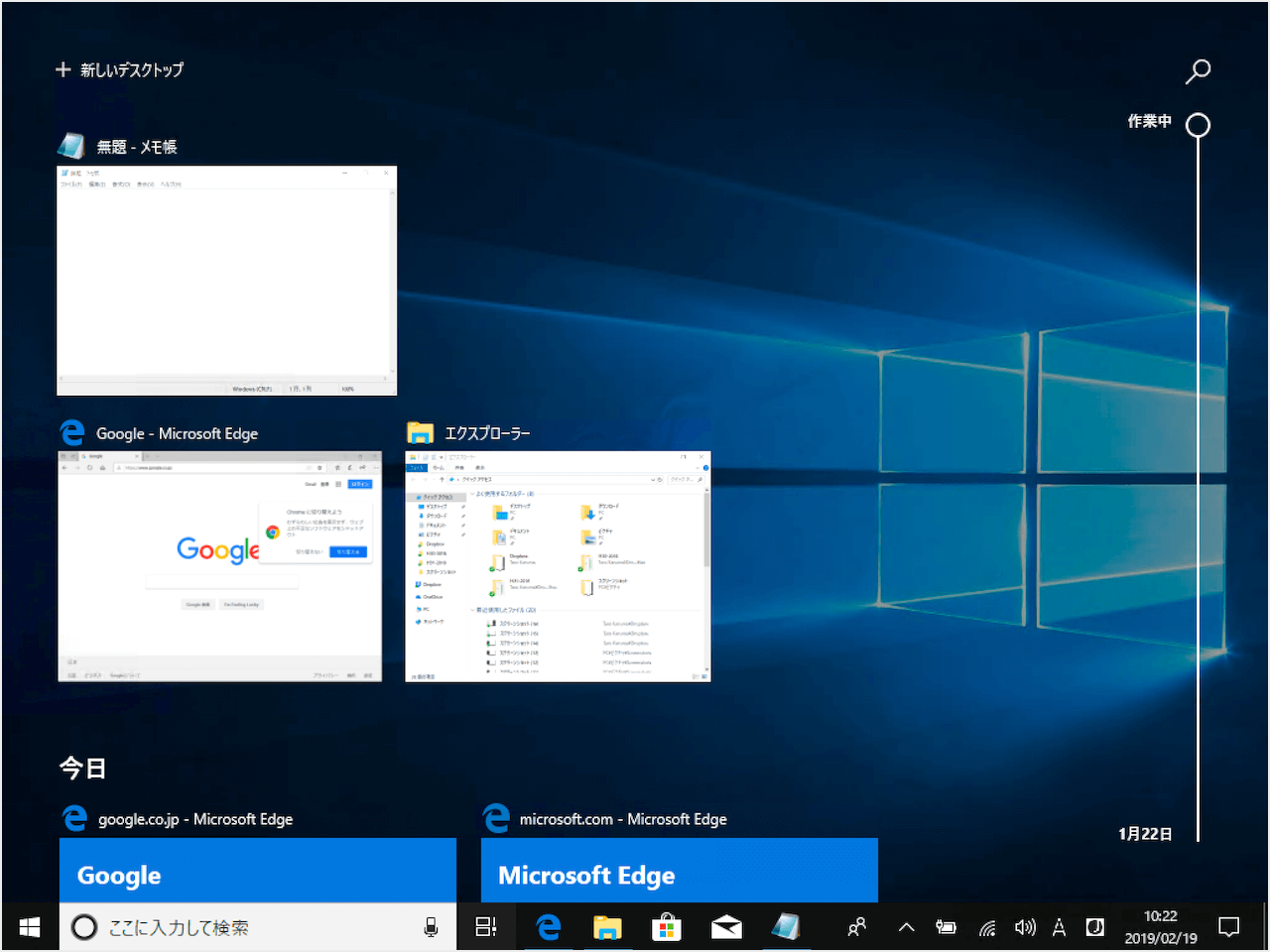Viewport: 1270px width, 952px height.
Task: Click the google.co.jp - Microsoft Edge label
Action: point(195,819)
